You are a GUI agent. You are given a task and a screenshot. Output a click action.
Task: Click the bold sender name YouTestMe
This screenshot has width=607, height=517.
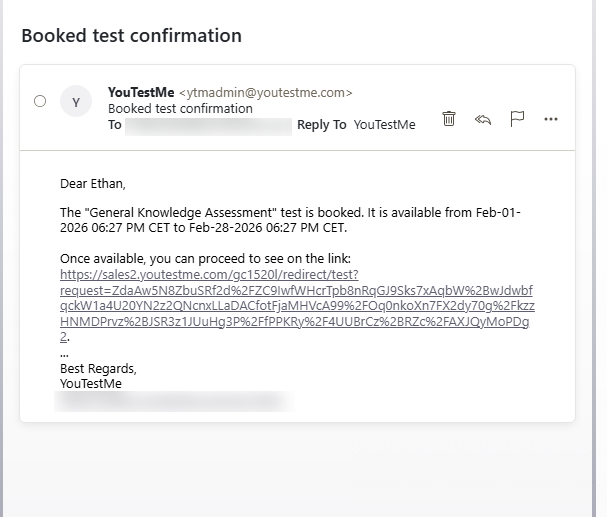point(141,92)
